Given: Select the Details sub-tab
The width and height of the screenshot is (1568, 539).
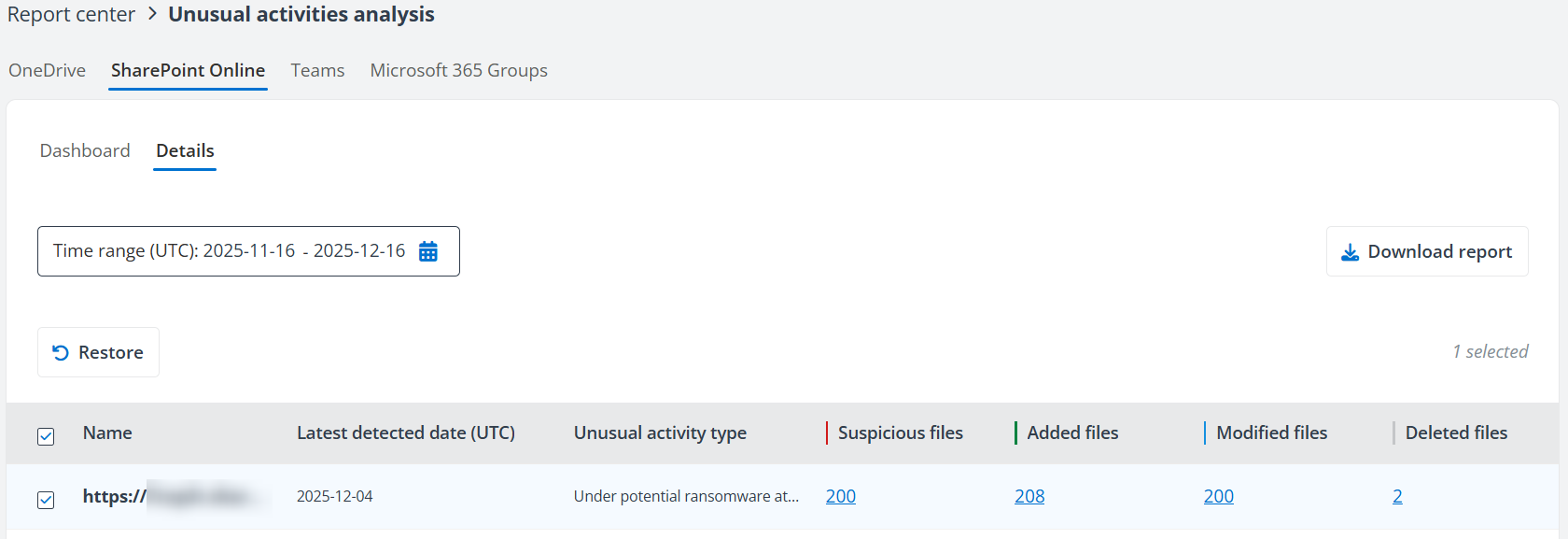Looking at the screenshot, I should click(x=185, y=151).
